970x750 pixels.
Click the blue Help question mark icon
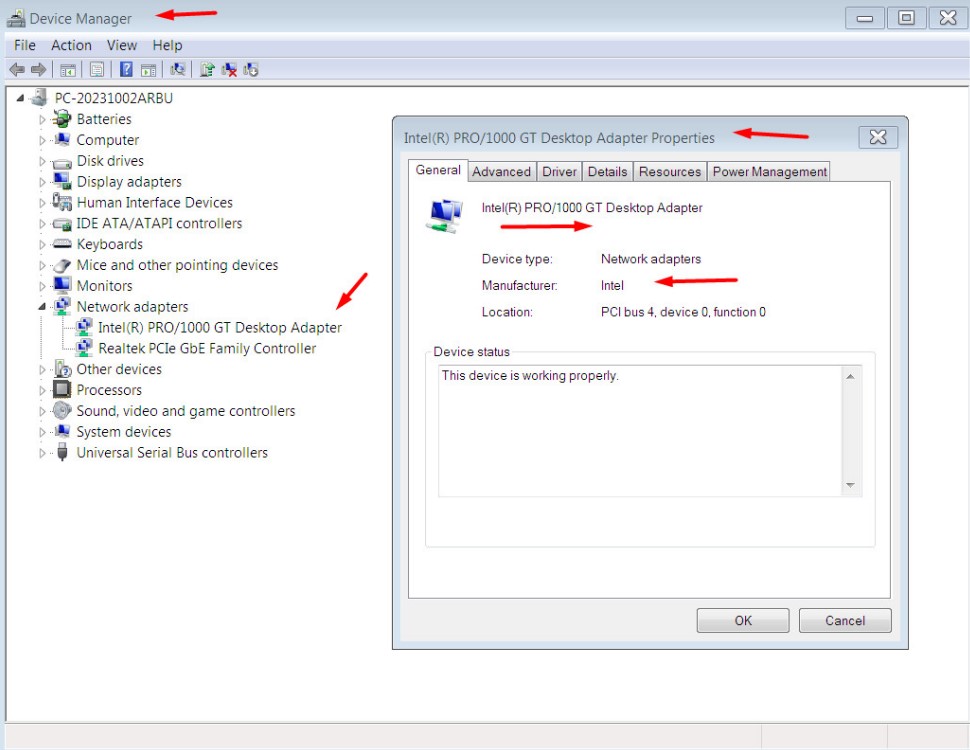[126, 69]
